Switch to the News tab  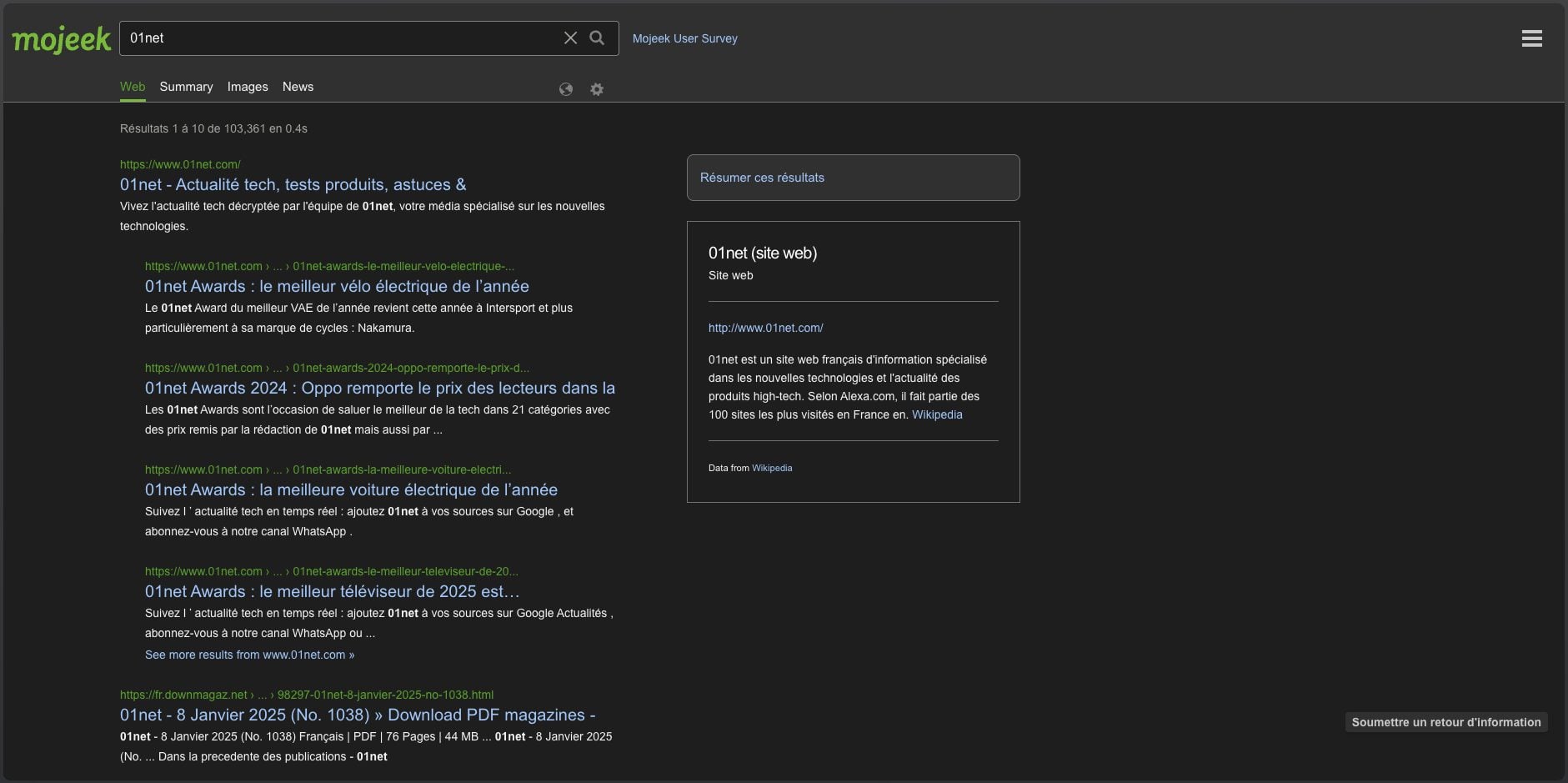298,87
